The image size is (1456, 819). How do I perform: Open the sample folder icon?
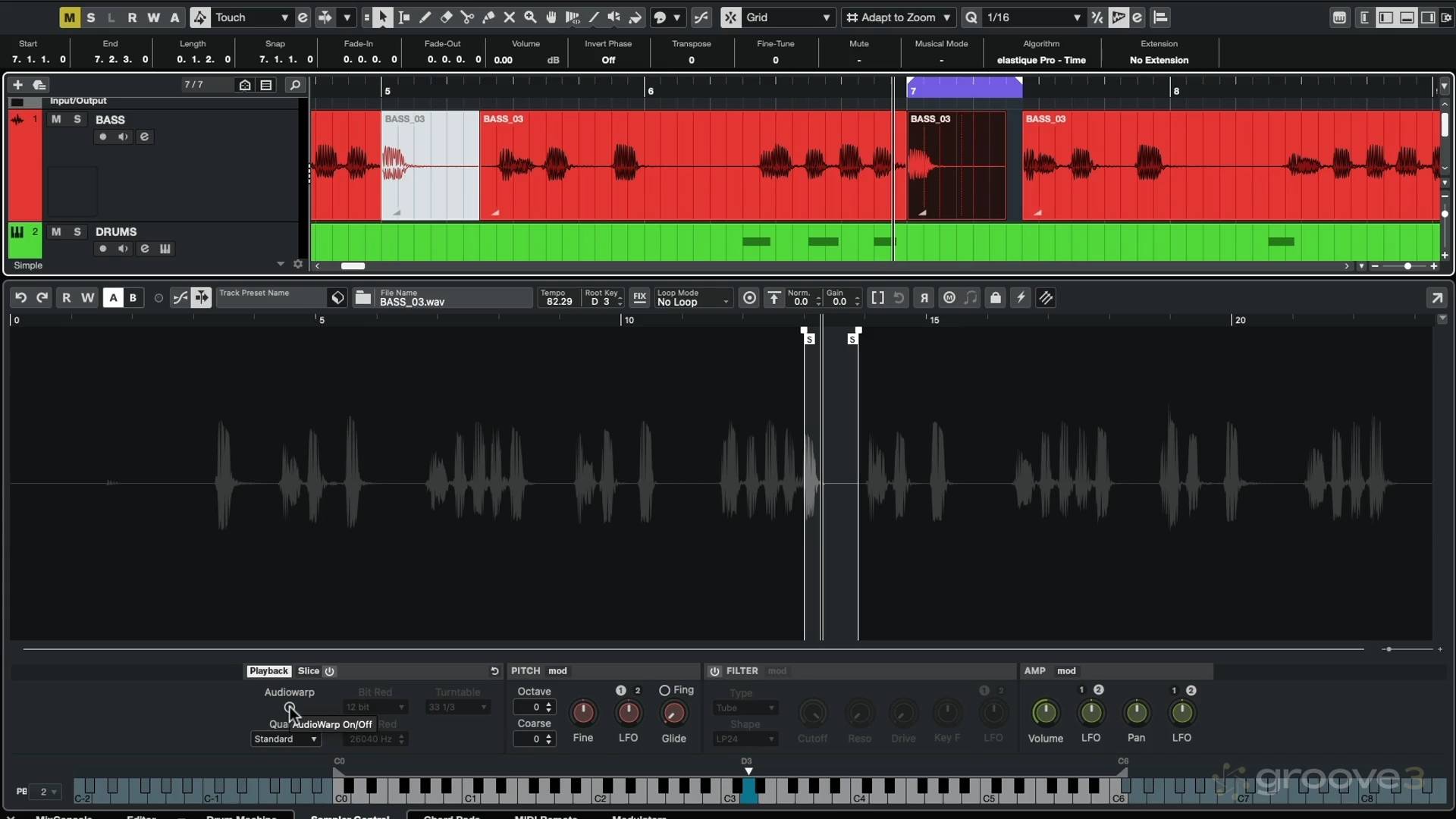pos(363,298)
